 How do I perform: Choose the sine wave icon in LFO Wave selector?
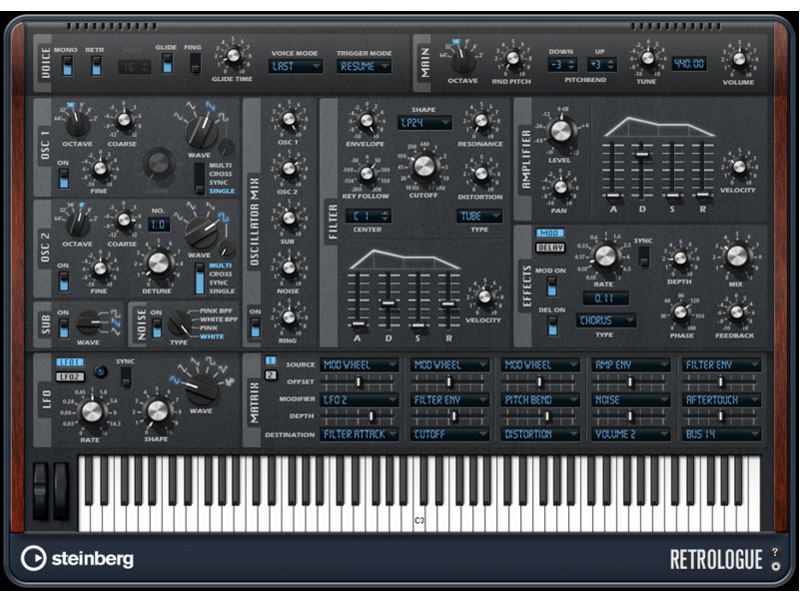click(175, 380)
